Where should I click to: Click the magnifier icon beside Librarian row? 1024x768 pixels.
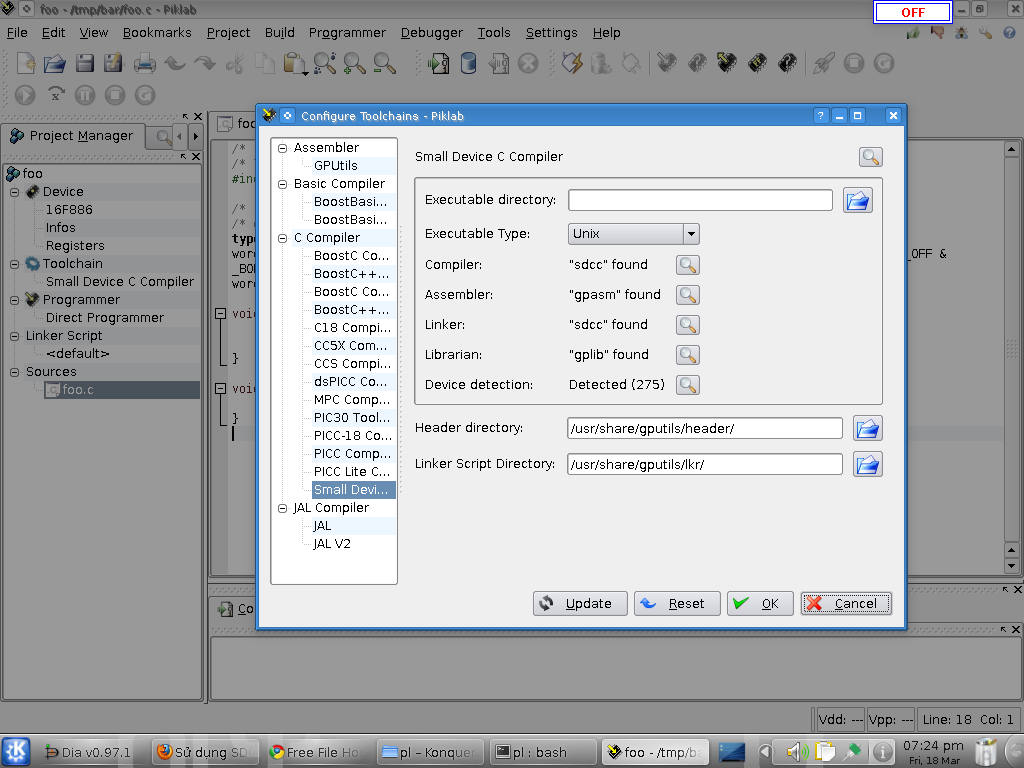[x=687, y=355]
